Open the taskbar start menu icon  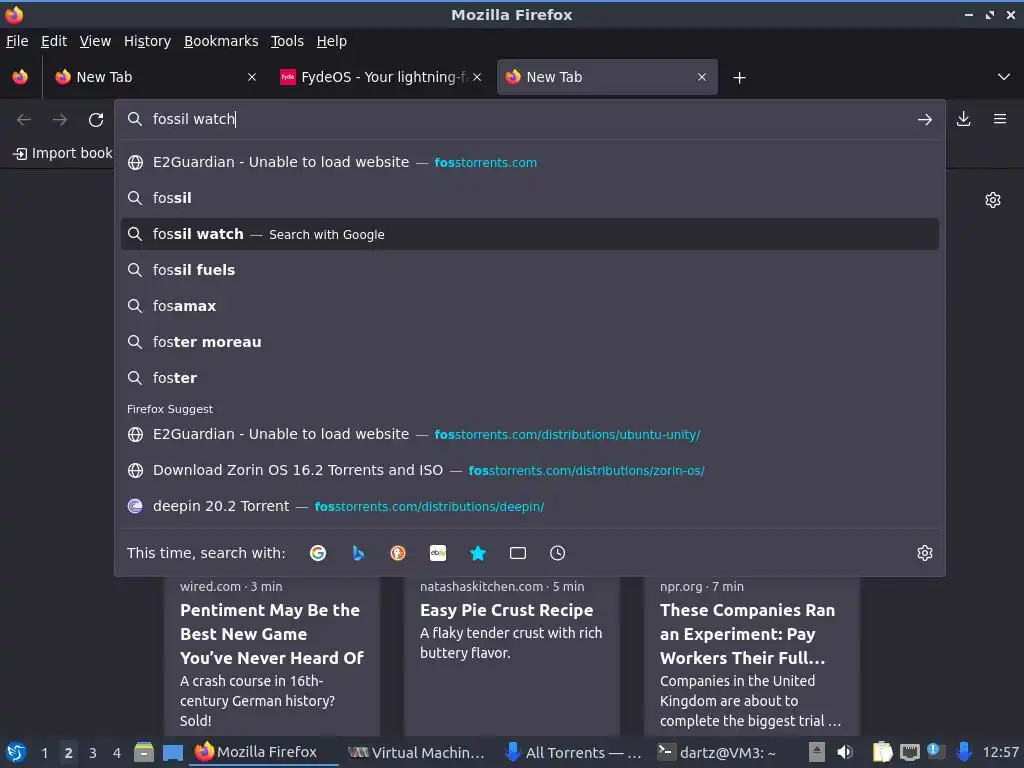(16, 752)
